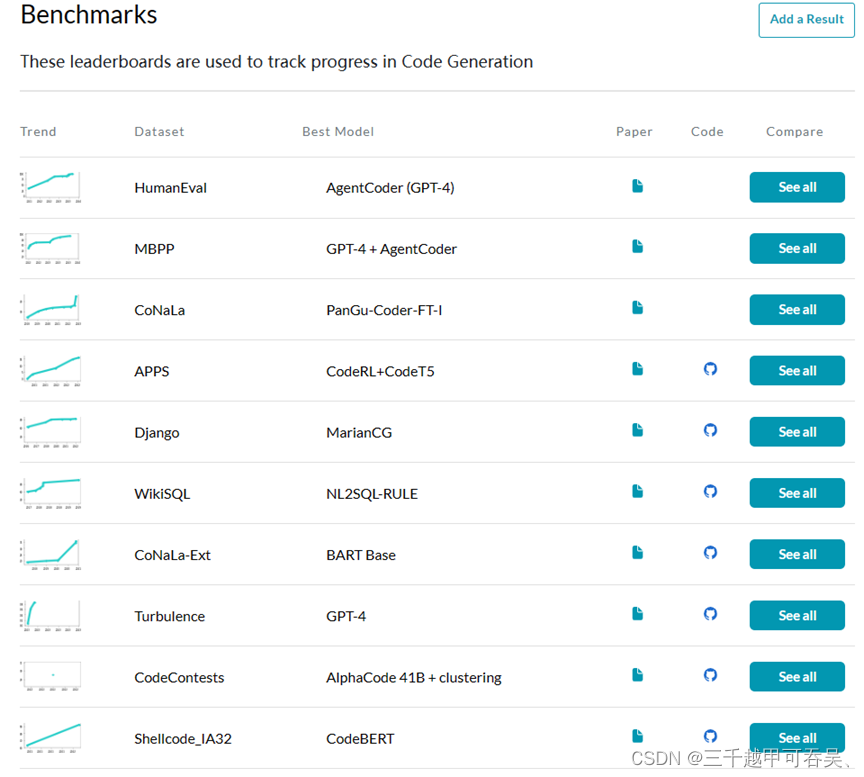
Task: Open the CodeBERT model link
Action: coord(360,739)
